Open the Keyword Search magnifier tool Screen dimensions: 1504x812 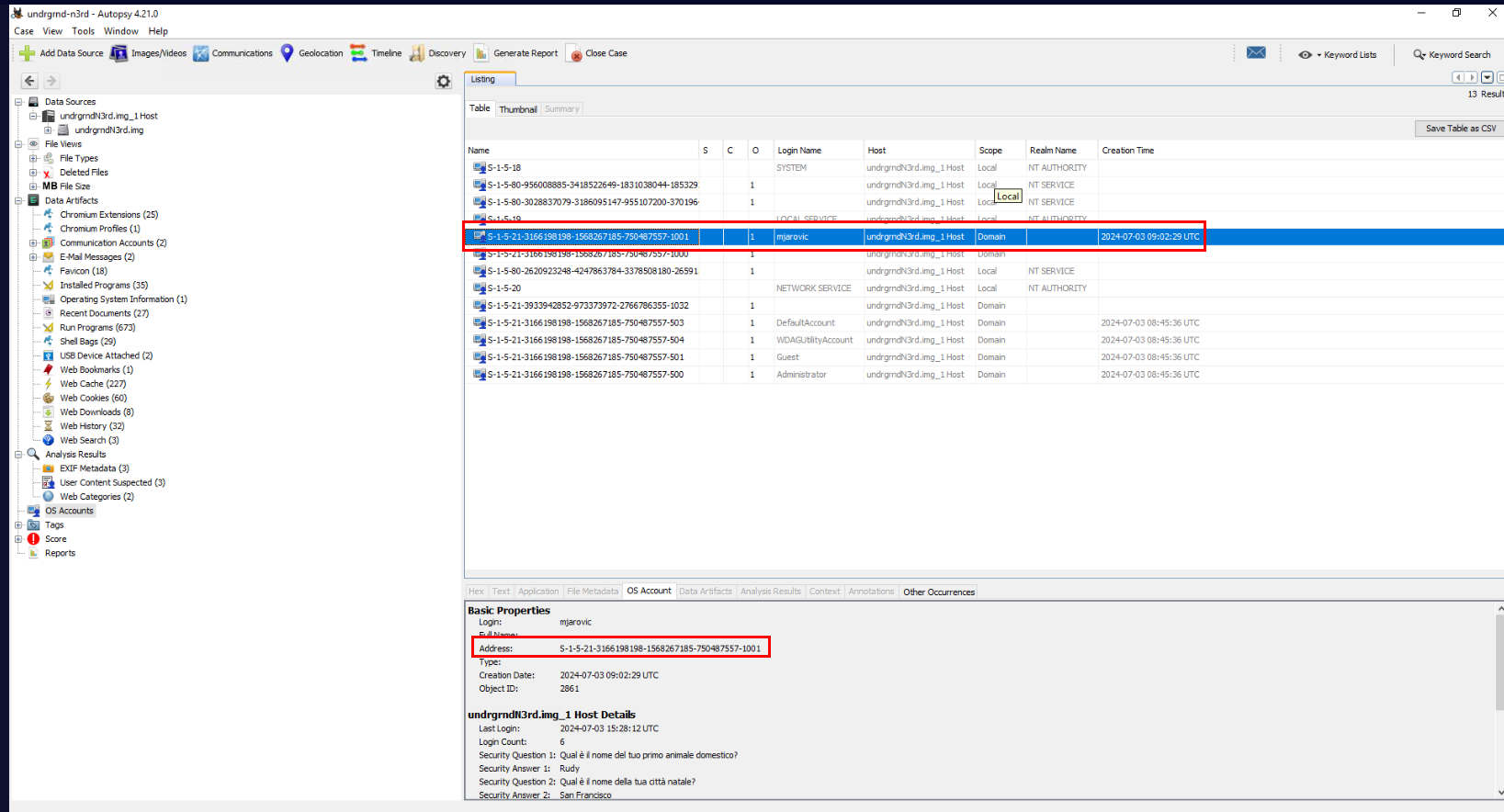[1419, 54]
